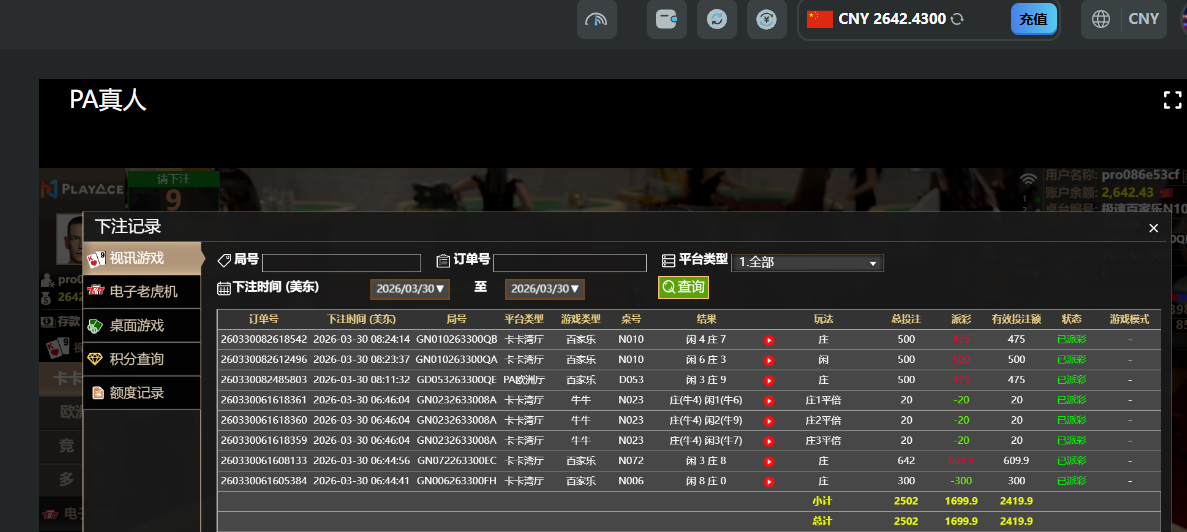Viewport: 1187px width, 532px height.
Task: Refresh the CNY balance with small reload icon
Action: pos(957,19)
